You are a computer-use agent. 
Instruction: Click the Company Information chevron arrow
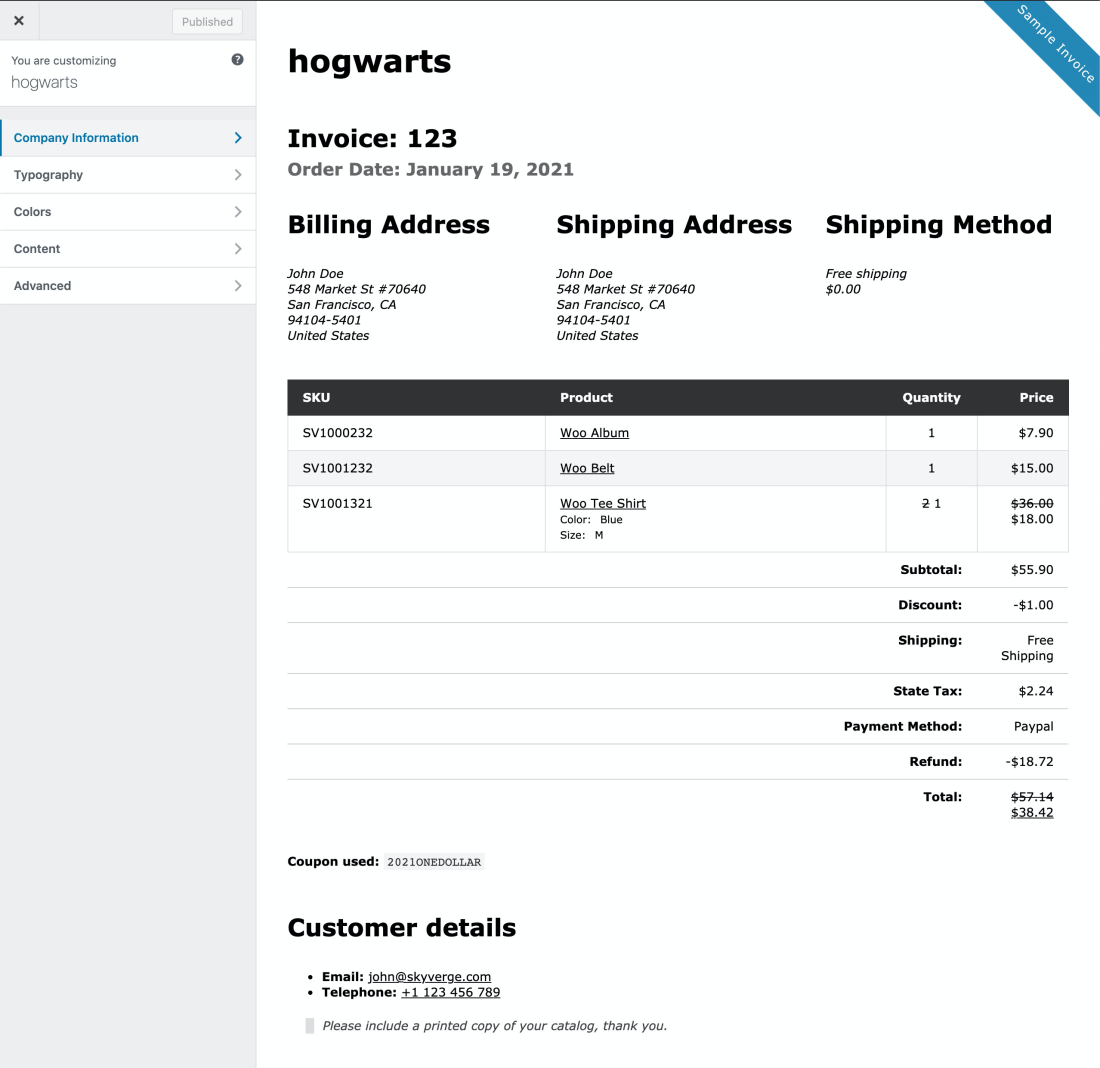point(240,137)
